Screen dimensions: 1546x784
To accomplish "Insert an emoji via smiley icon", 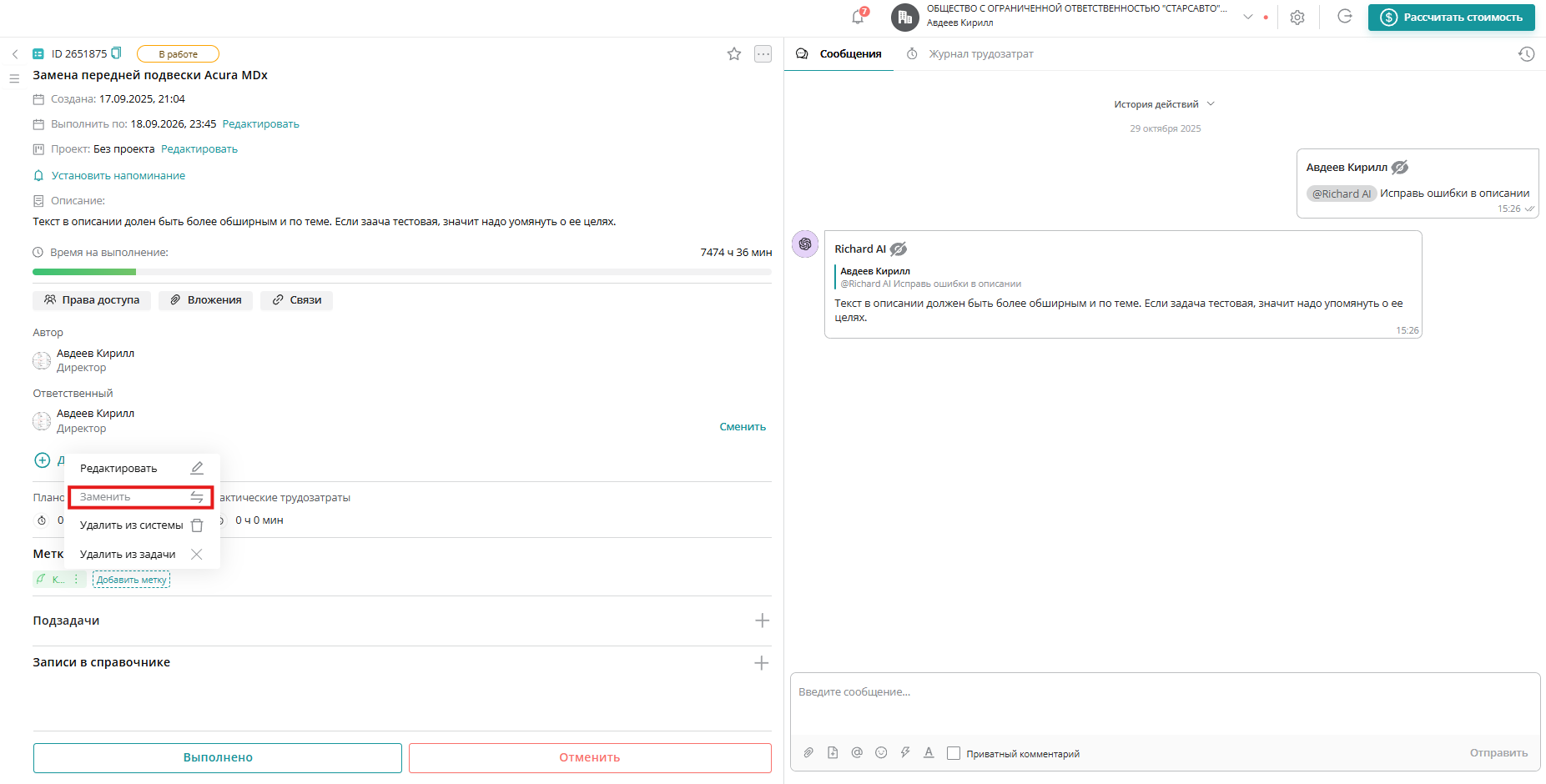I will [881, 752].
